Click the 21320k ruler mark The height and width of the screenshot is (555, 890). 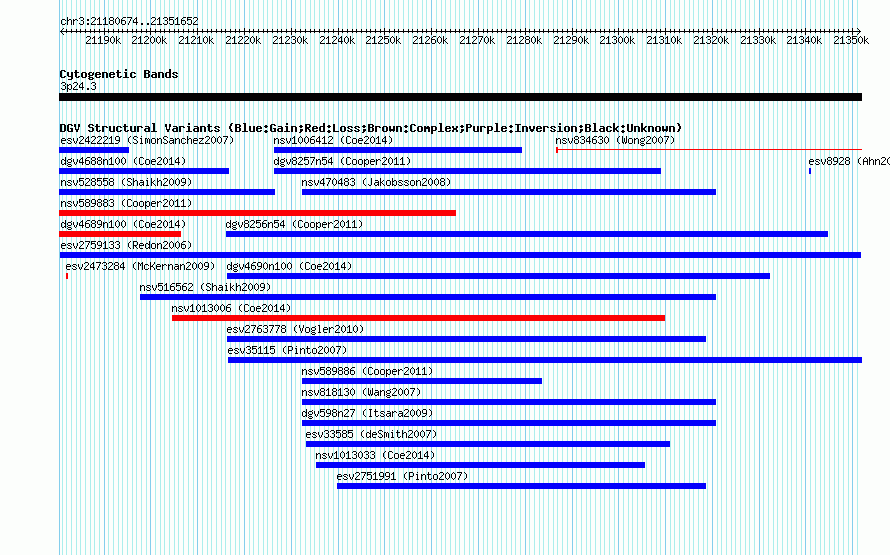pos(711,40)
